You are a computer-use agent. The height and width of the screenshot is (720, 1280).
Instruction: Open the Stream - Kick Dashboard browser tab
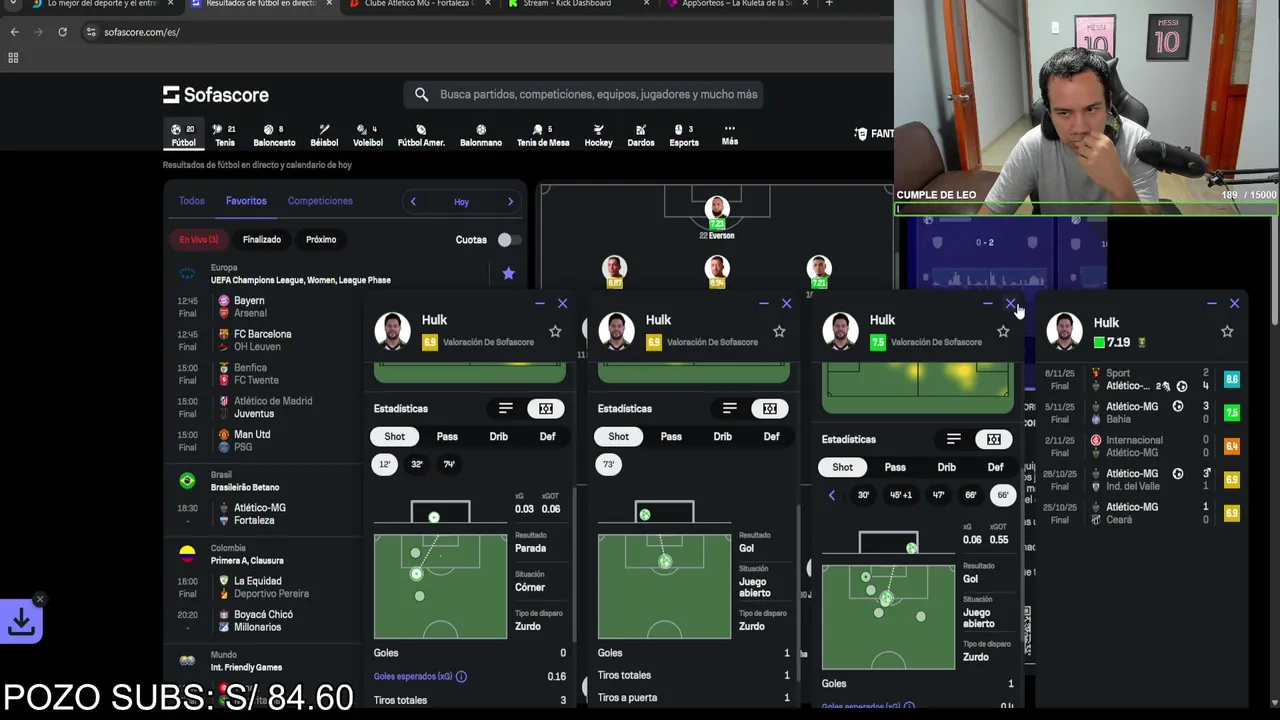[x=566, y=4]
